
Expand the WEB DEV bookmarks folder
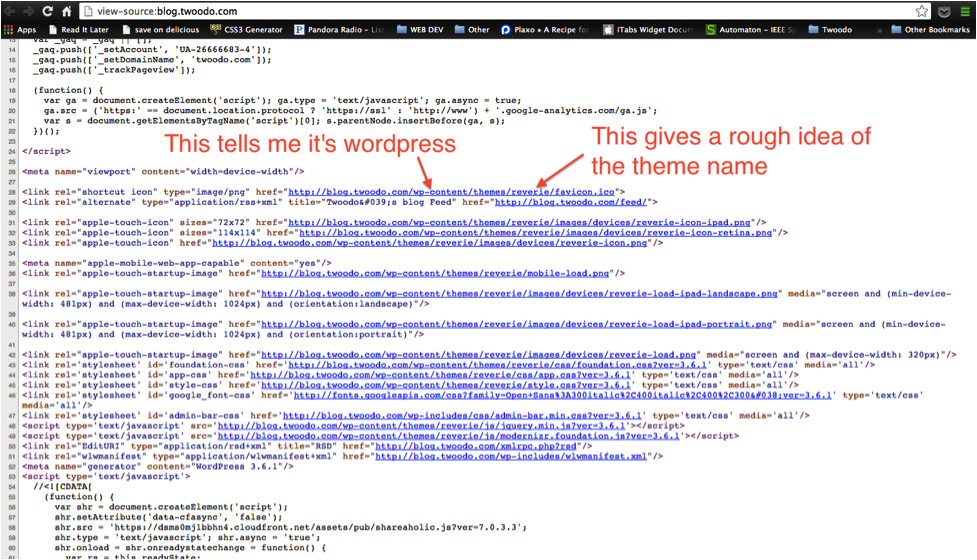pyautogui.click(x=420, y=29)
